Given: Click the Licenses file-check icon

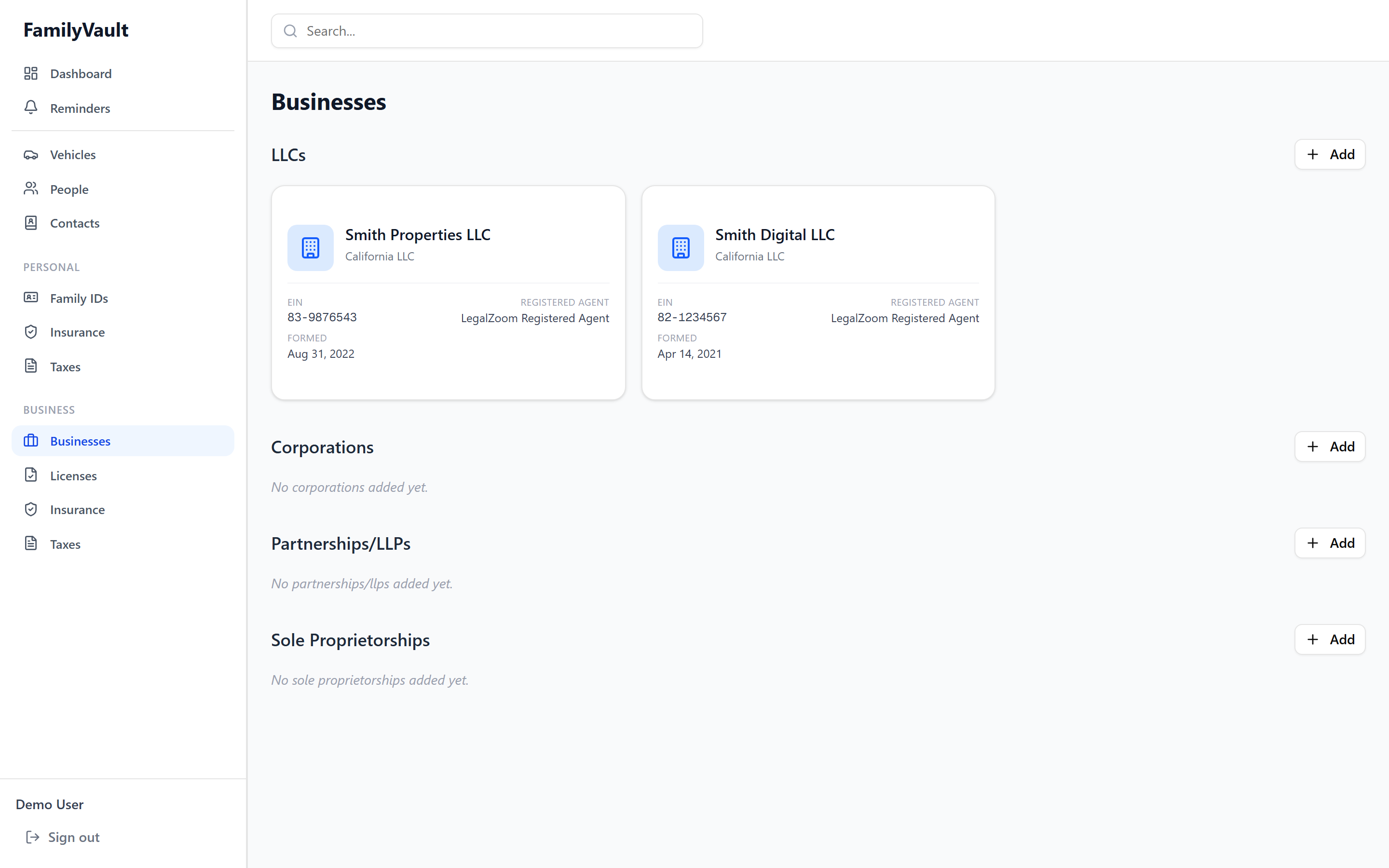Looking at the screenshot, I should pyautogui.click(x=31, y=475).
